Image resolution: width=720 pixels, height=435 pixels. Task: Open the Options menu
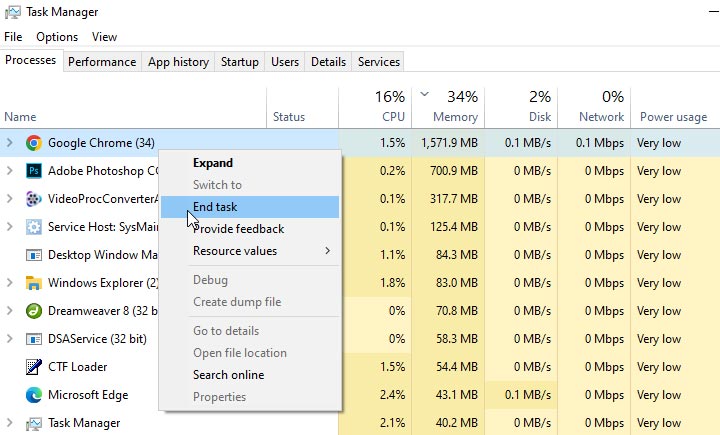pyautogui.click(x=57, y=37)
